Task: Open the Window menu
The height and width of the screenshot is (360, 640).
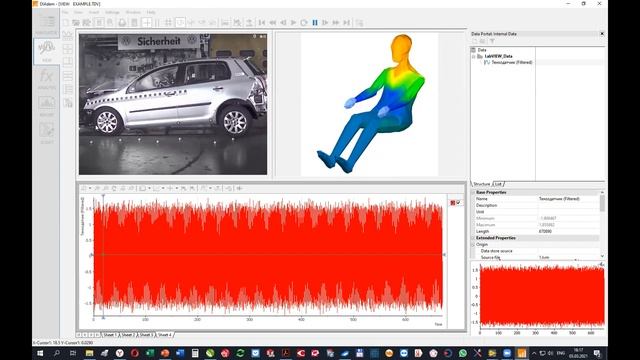Action: pyautogui.click(x=133, y=12)
